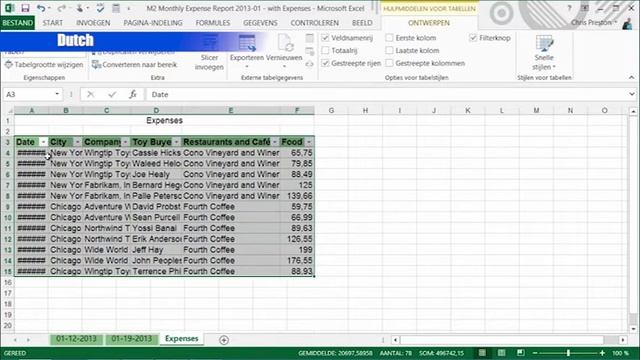Switch to the FORMULES tab

(x=213, y=23)
